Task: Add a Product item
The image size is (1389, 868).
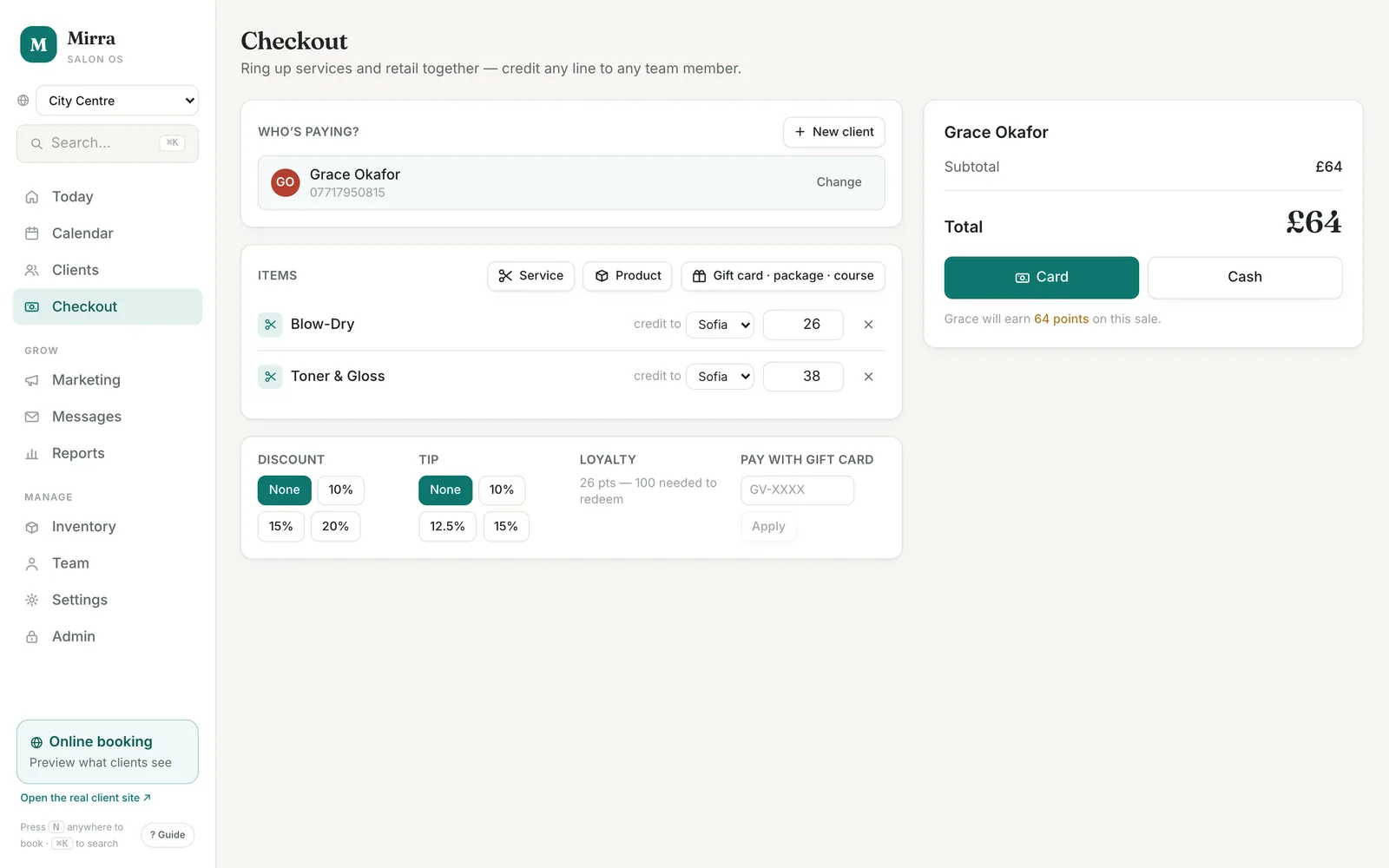Action: tap(628, 276)
